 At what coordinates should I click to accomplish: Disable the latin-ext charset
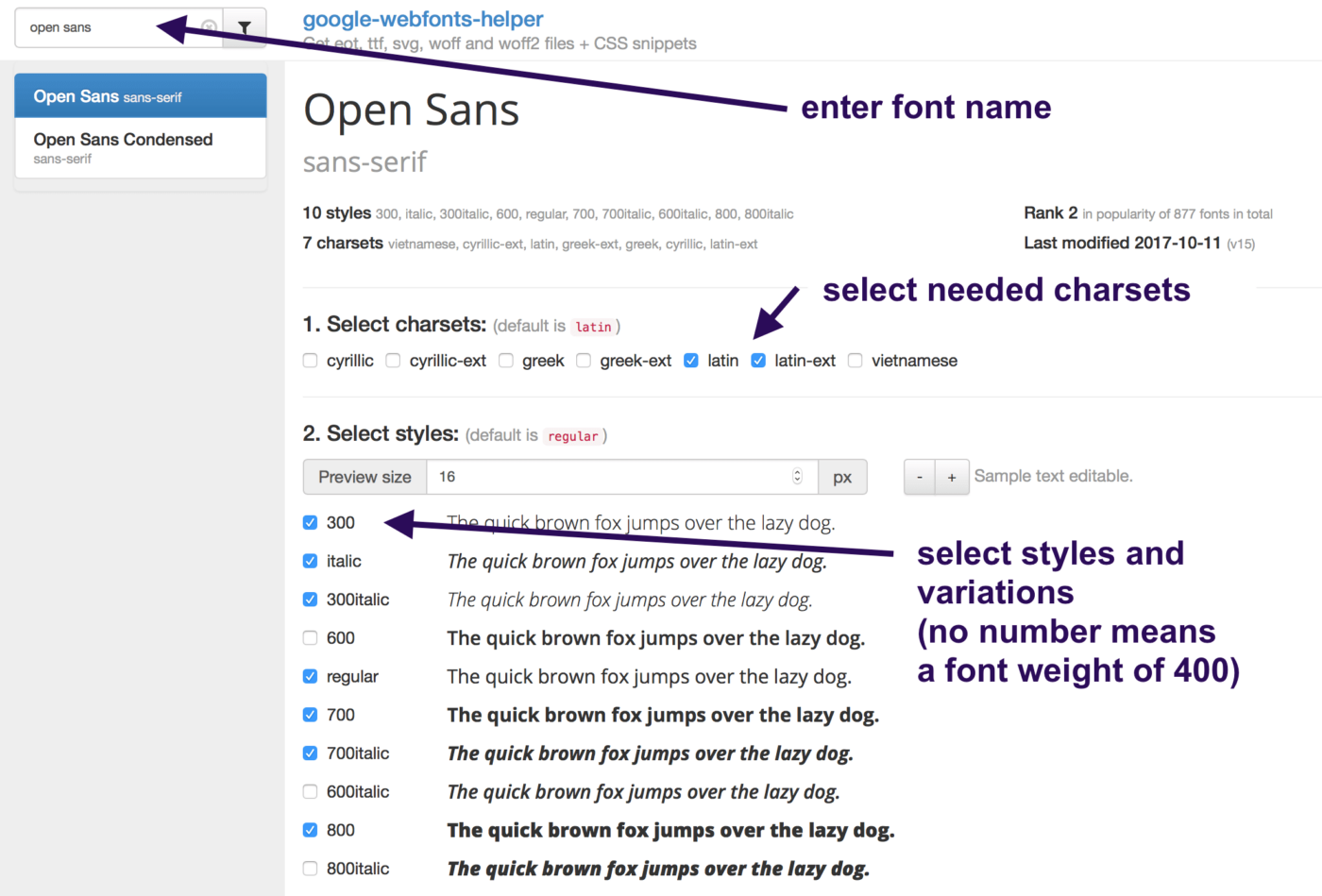click(758, 361)
